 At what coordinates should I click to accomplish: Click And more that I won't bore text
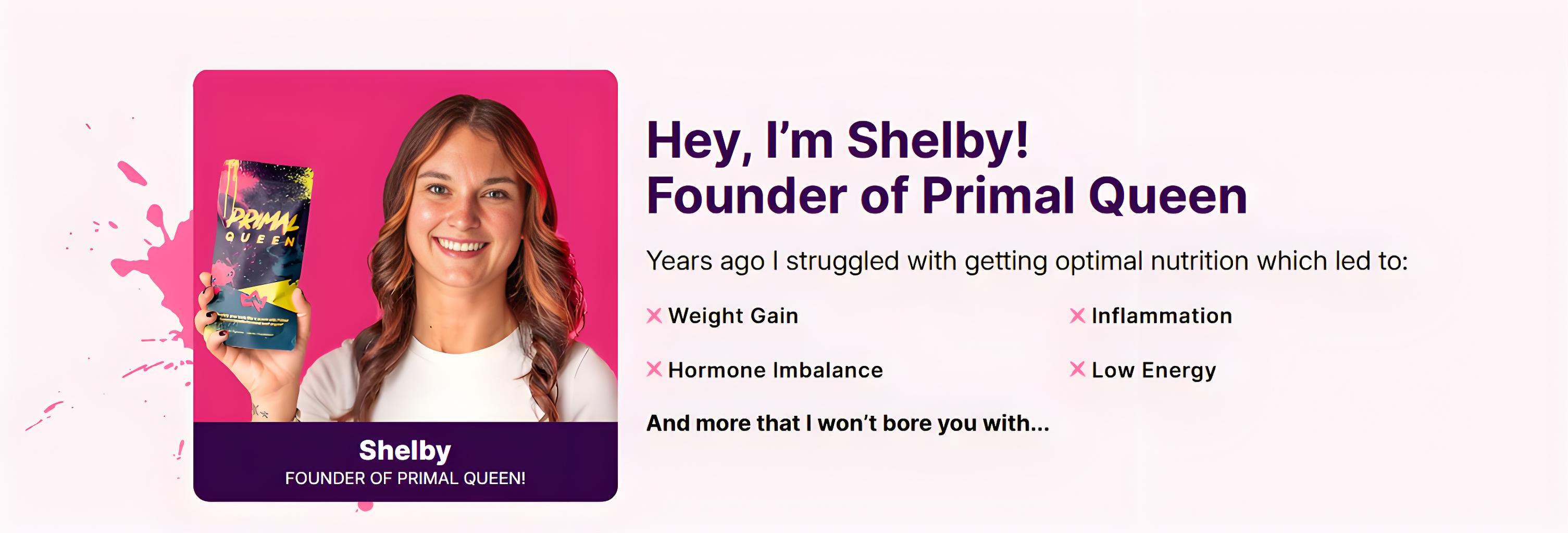[x=848, y=423]
